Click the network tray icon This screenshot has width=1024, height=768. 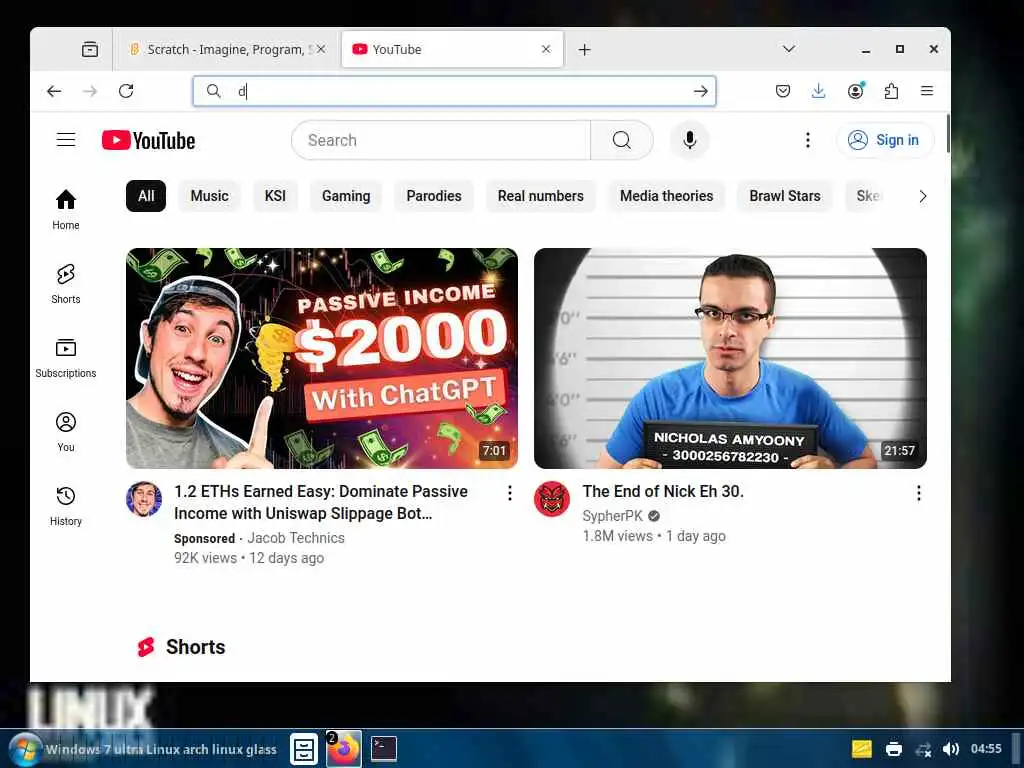(923, 749)
